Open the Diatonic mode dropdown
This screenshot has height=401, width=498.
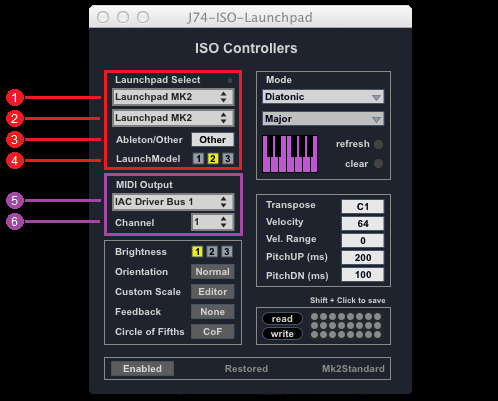coord(323,97)
